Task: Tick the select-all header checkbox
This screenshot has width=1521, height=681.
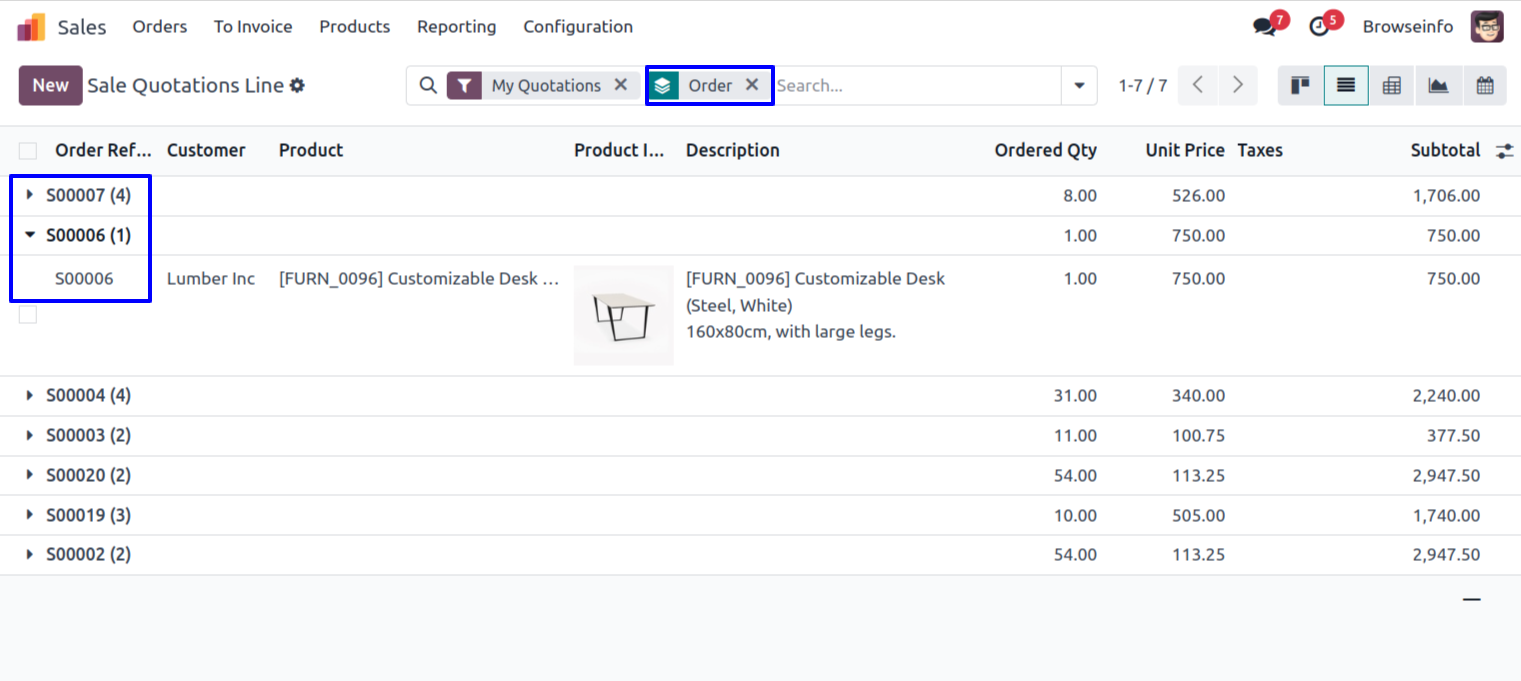Action: [x=28, y=151]
